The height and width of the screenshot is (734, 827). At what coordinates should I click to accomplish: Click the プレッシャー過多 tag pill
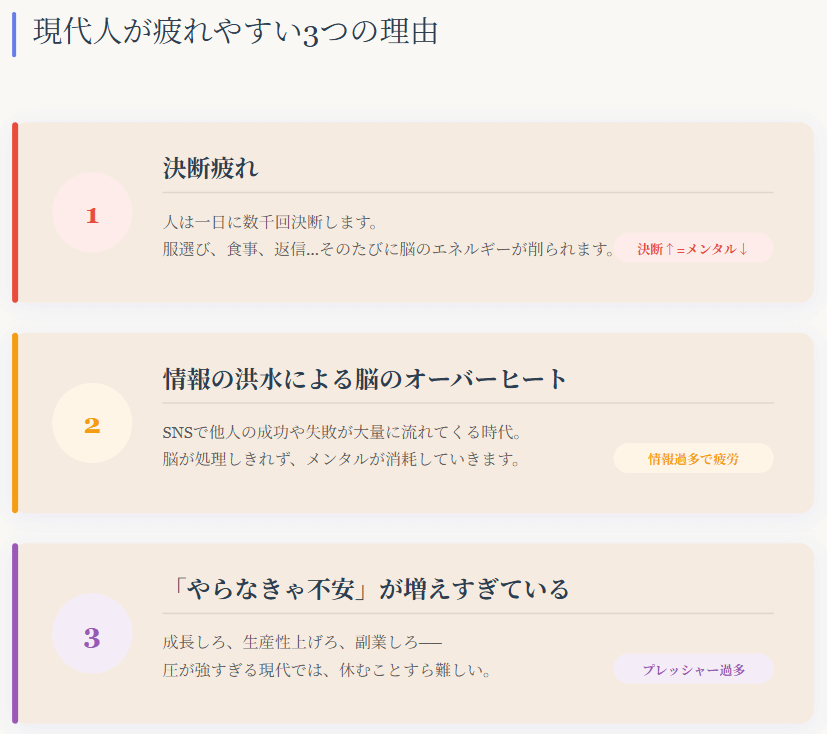693,669
